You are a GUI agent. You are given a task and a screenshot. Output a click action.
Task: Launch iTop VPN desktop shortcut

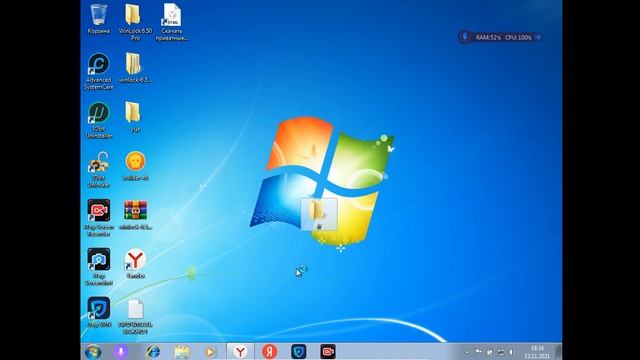point(98,312)
